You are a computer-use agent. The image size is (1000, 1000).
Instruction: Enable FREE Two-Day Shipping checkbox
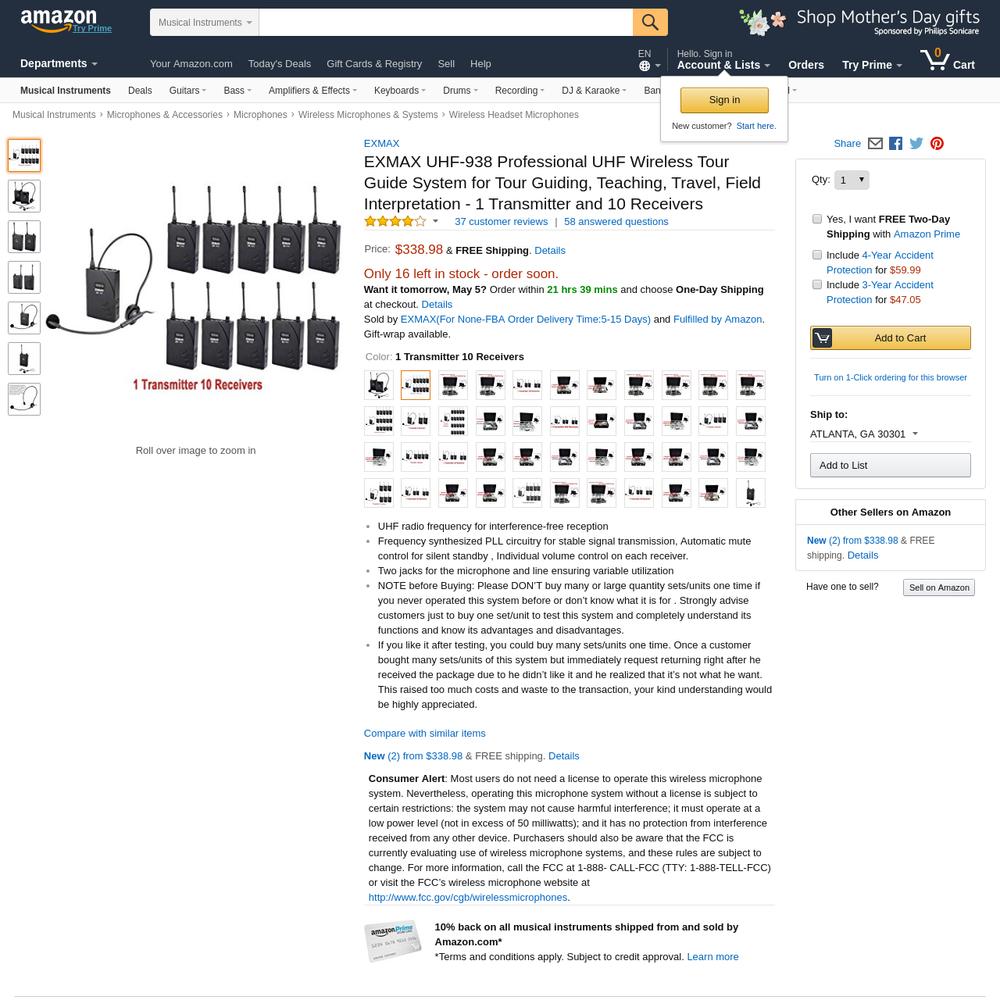[x=817, y=219]
